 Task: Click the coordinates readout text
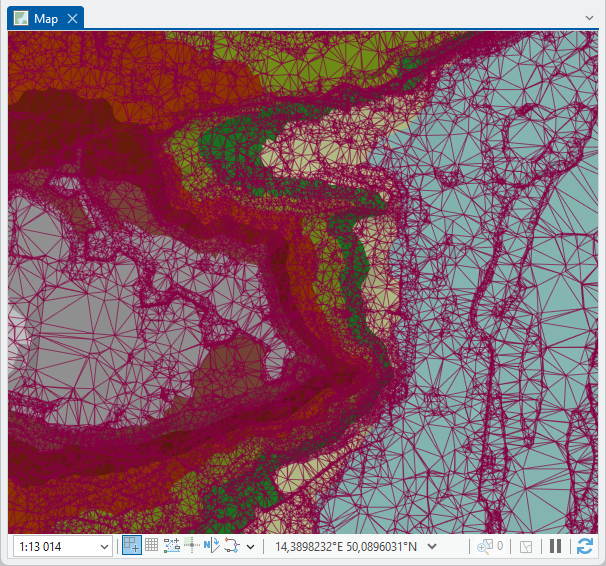[347, 546]
